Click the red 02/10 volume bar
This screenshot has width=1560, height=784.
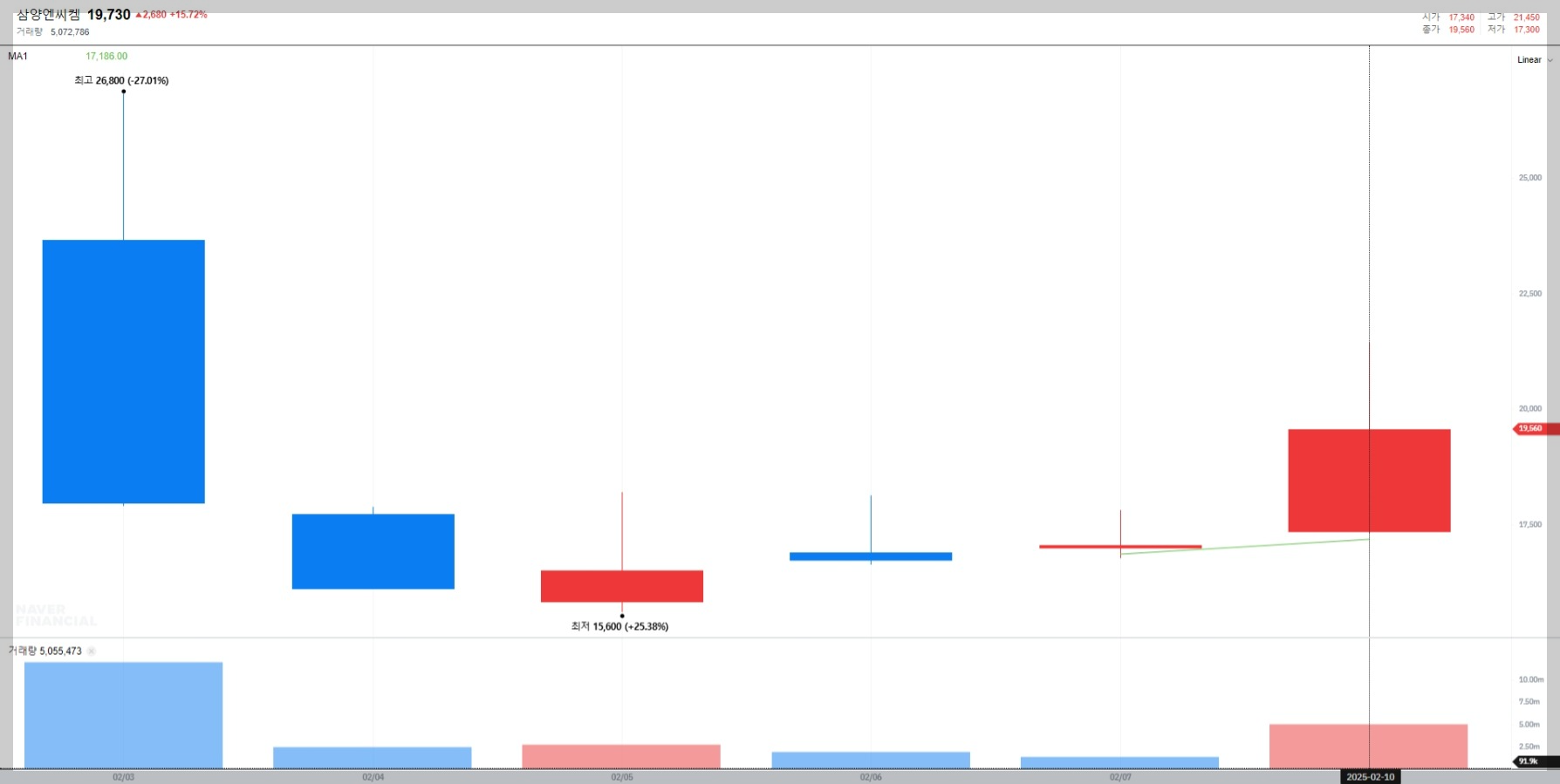1368,747
